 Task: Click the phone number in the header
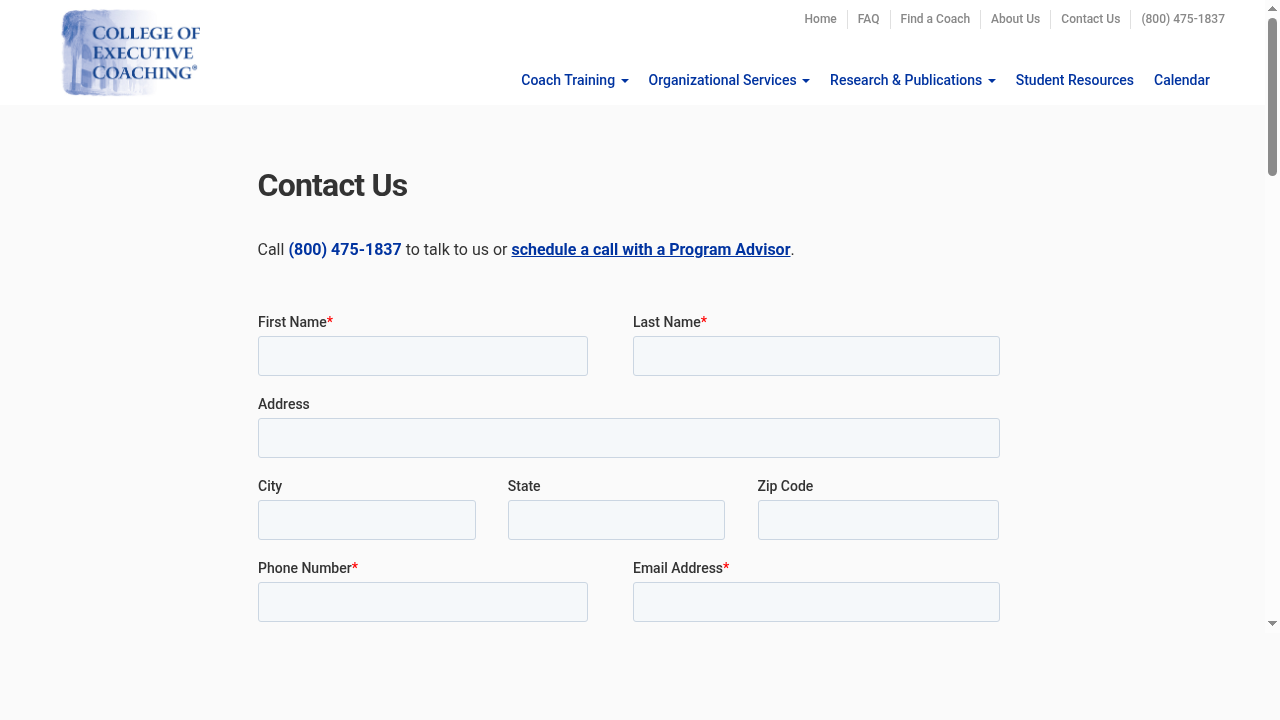coord(1183,19)
